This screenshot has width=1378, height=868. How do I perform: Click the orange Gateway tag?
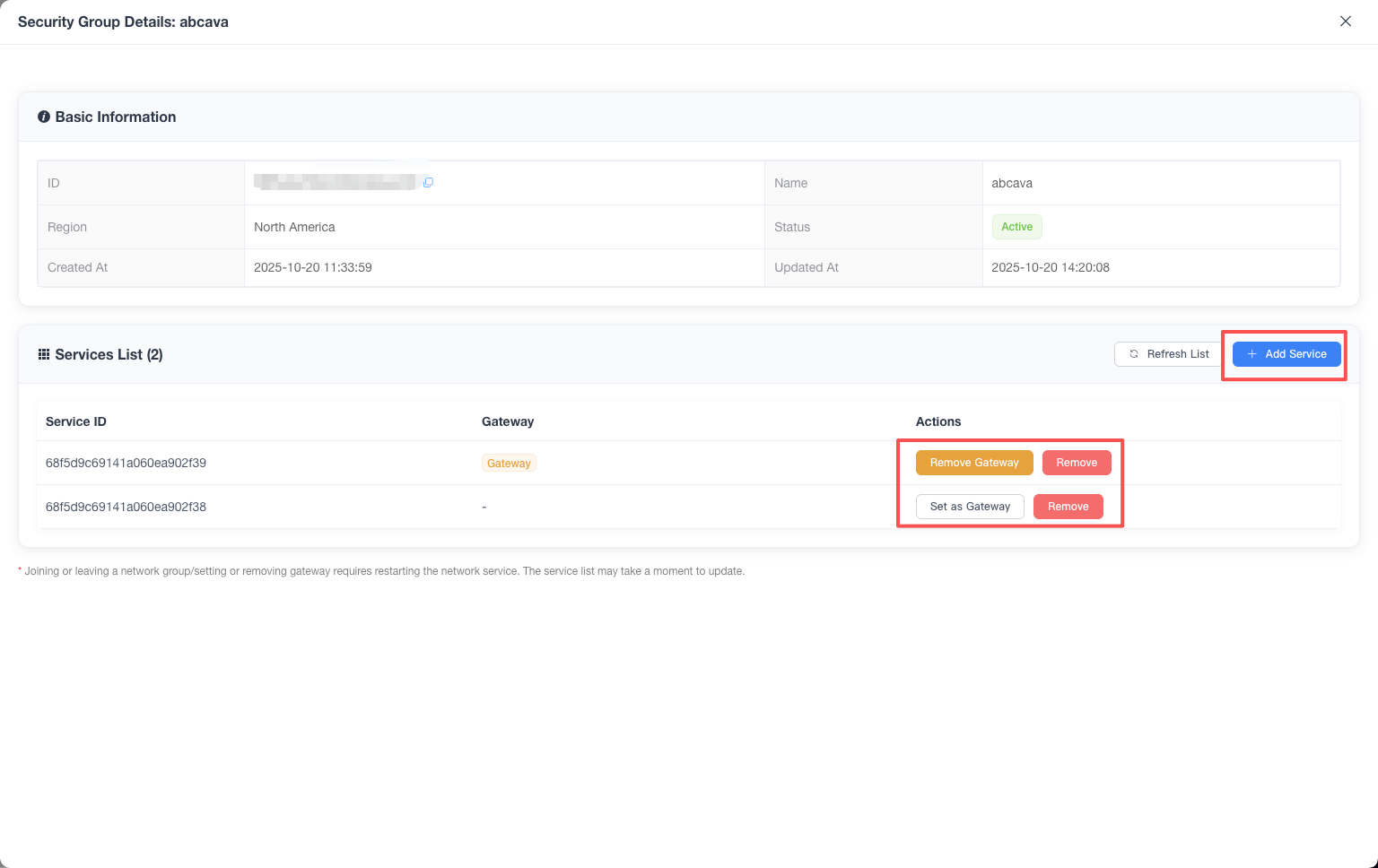click(x=509, y=464)
